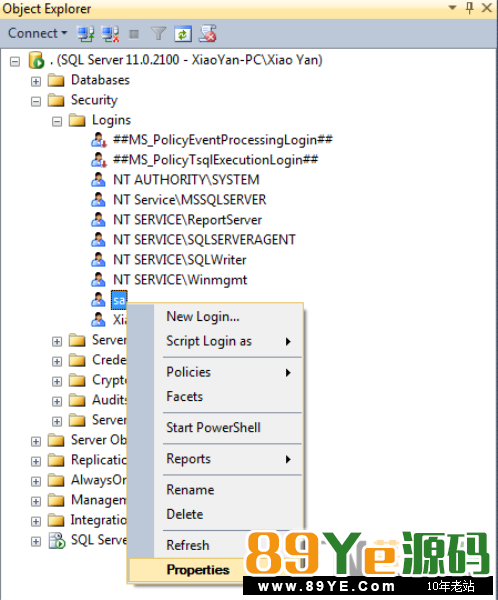This screenshot has width=498, height=600.
Task: Click Start PowerShell in context menu
Action: (x=213, y=427)
